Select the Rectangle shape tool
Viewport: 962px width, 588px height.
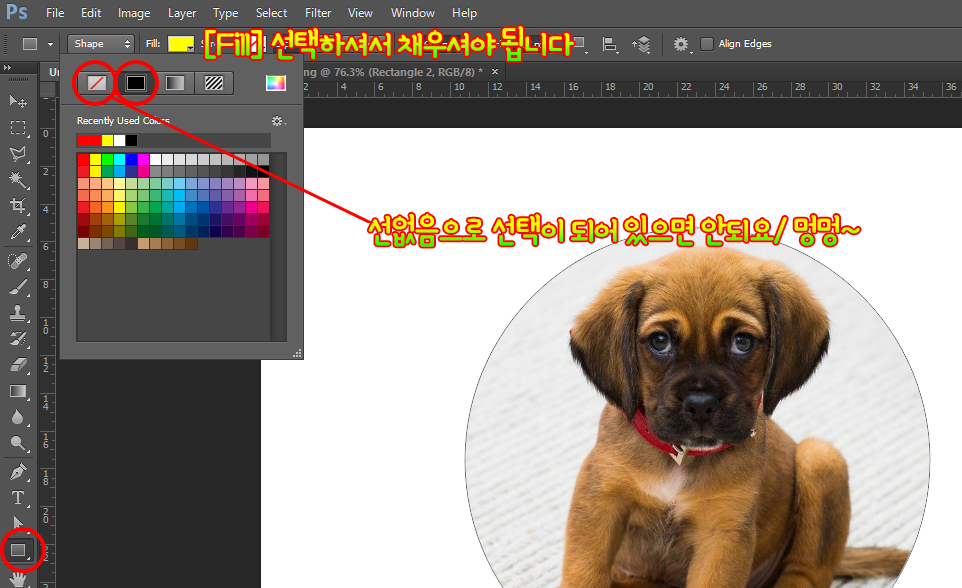(x=18, y=550)
